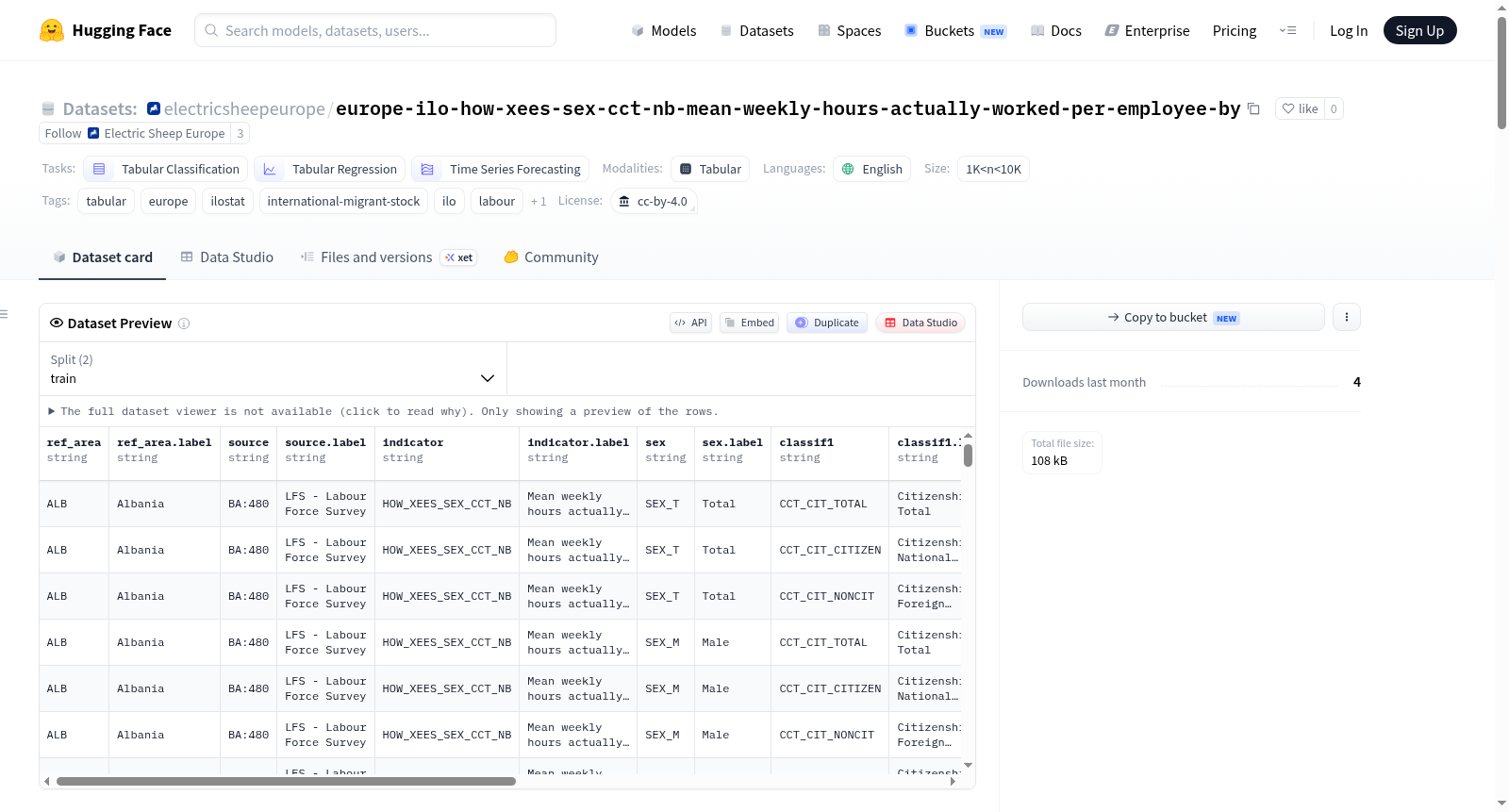Click the cc-by-4.0 license tag

(x=654, y=201)
